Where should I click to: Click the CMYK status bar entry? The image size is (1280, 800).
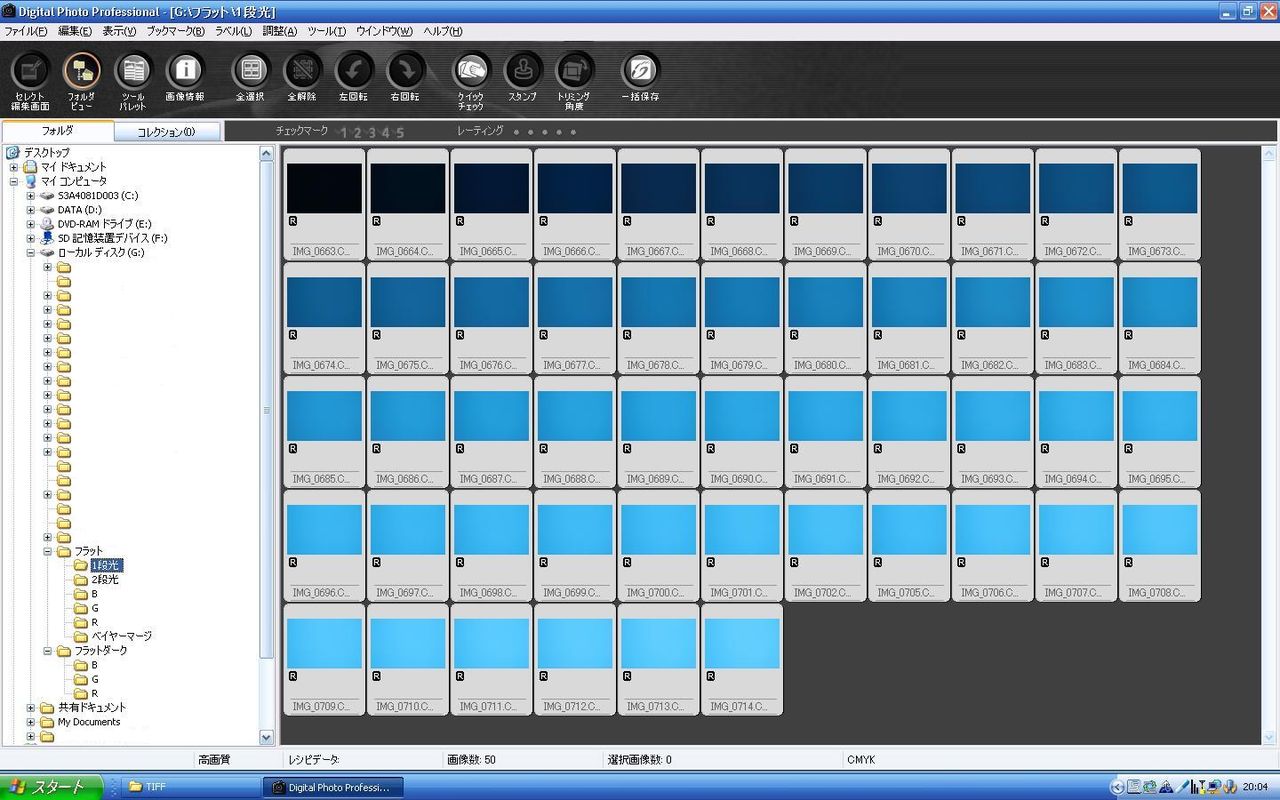coord(860,760)
